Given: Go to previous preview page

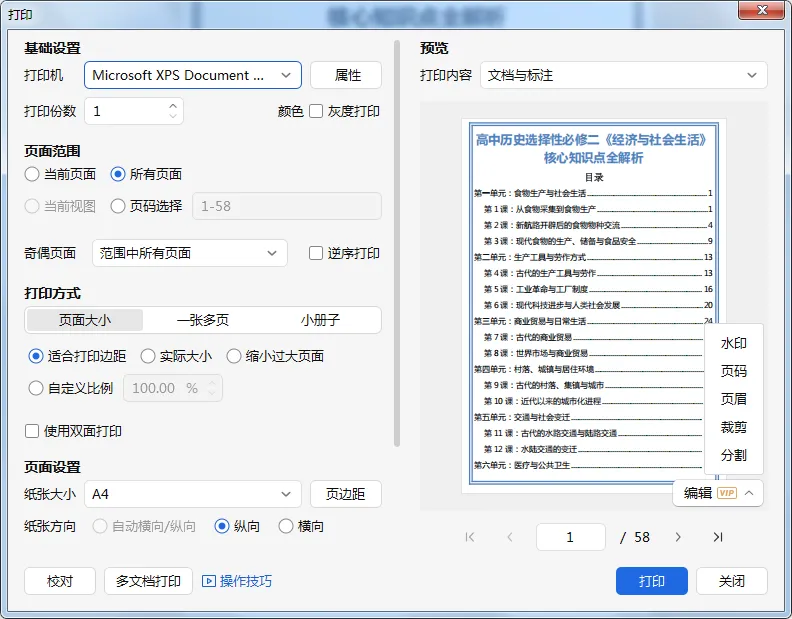Looking at the screenshot, I should pyautogui.click(x=510, y=537).
